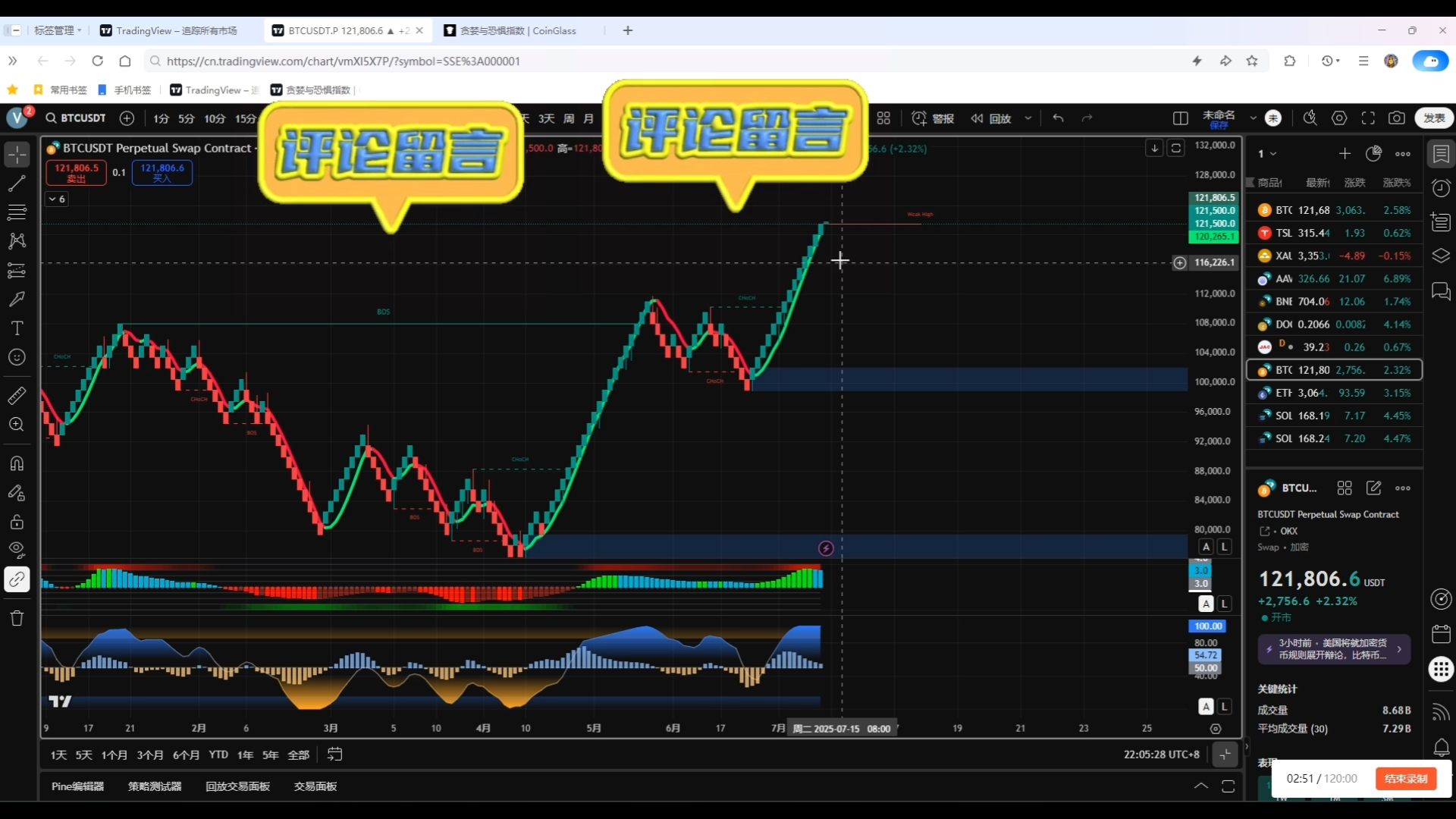Undo the last chart action
Screen dimensions: 1456x819
[x=1059, y=118]
